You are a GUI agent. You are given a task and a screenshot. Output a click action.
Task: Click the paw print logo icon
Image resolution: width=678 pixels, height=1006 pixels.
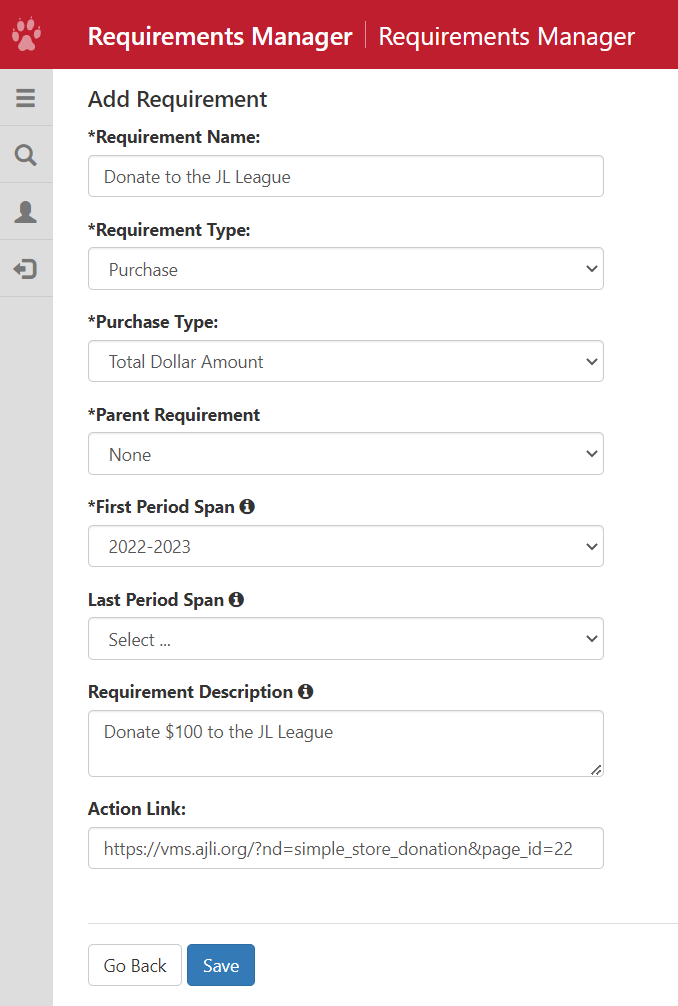click(x=26, y=36)
